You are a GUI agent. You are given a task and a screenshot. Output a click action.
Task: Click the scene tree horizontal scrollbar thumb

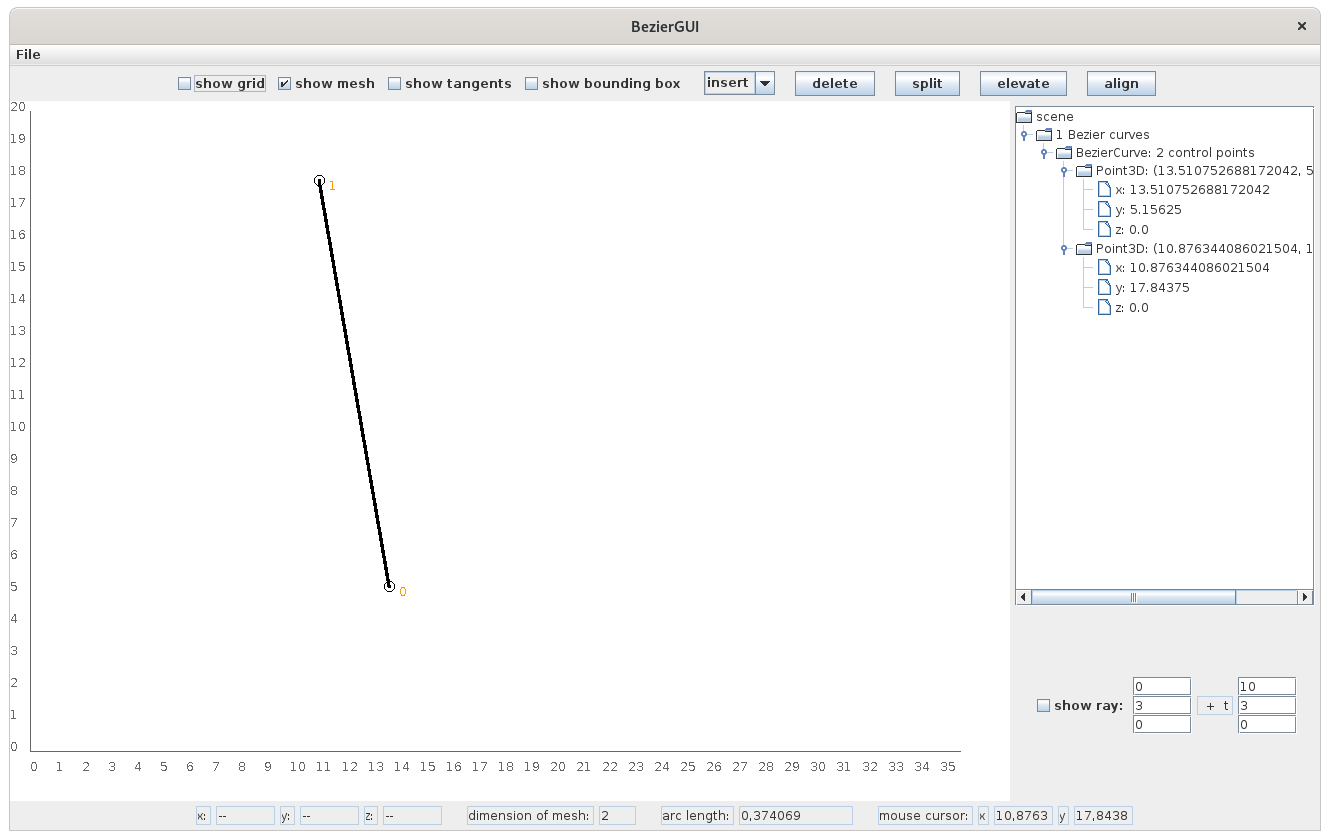1133,597
